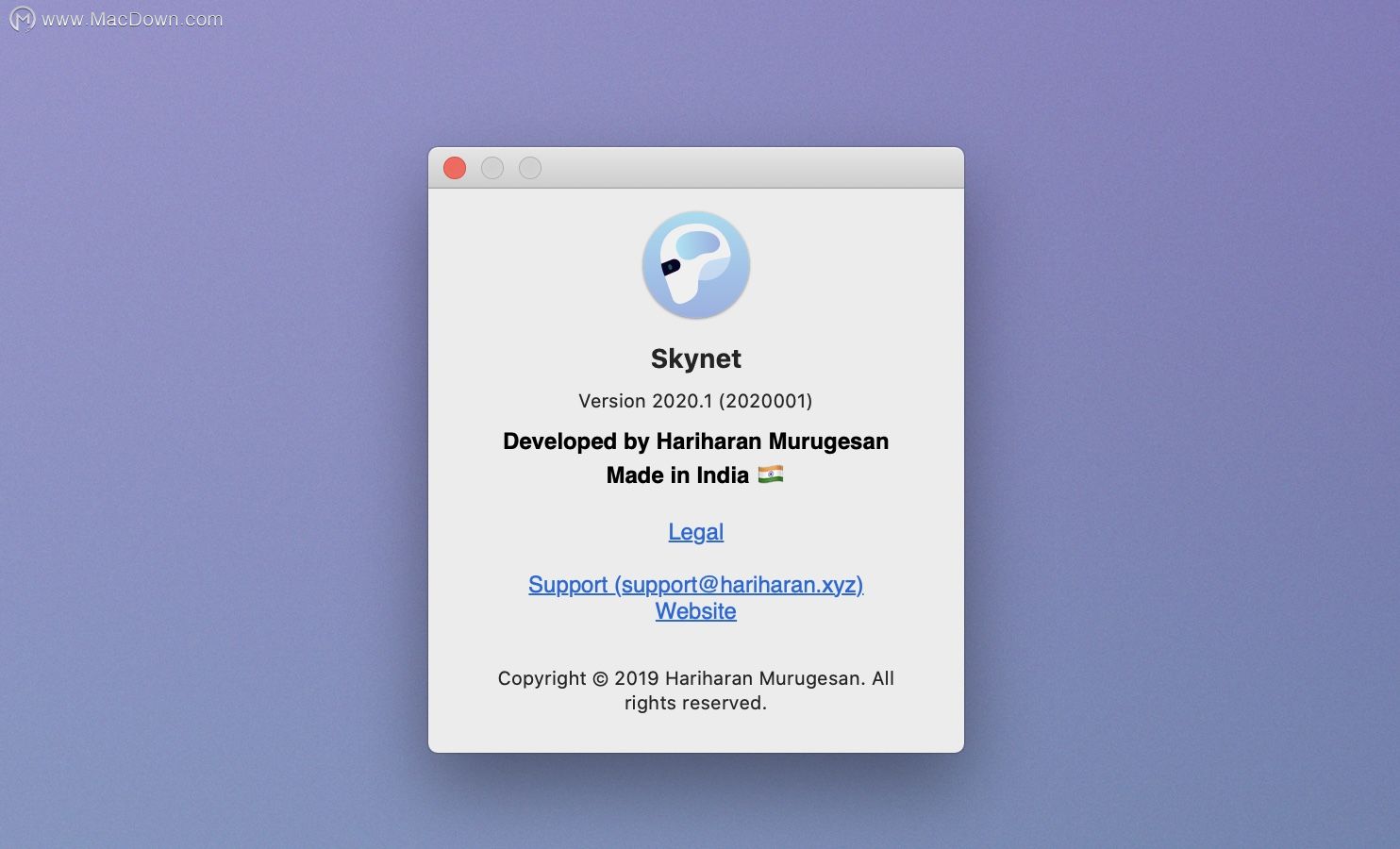Image resolution: width=1400 pixels, height=849 pixels.
Task: Click the disabled minimize button
Action: [492, 168]
